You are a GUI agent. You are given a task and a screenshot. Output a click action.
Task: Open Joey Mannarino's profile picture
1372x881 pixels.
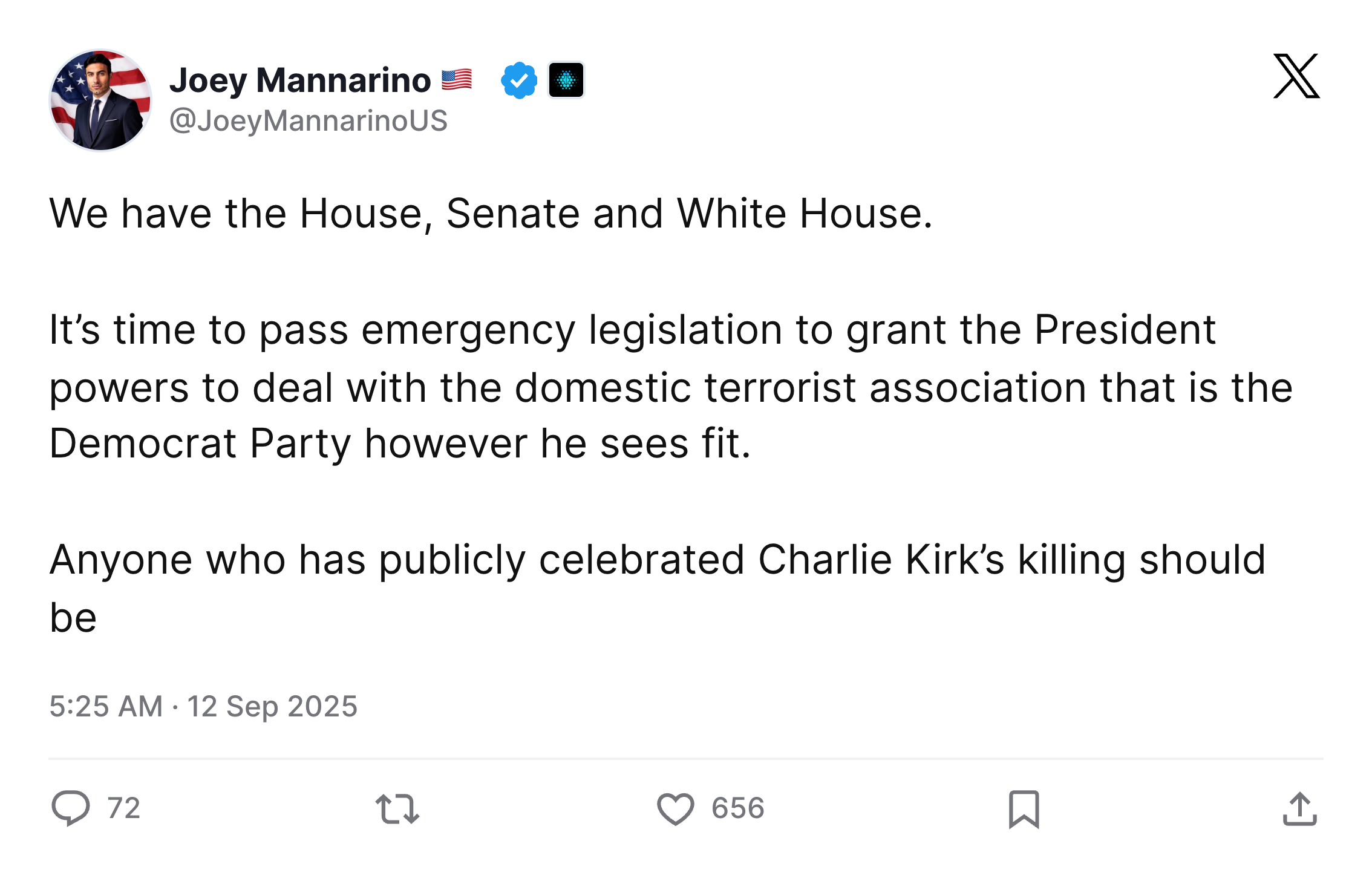point(100,100)
